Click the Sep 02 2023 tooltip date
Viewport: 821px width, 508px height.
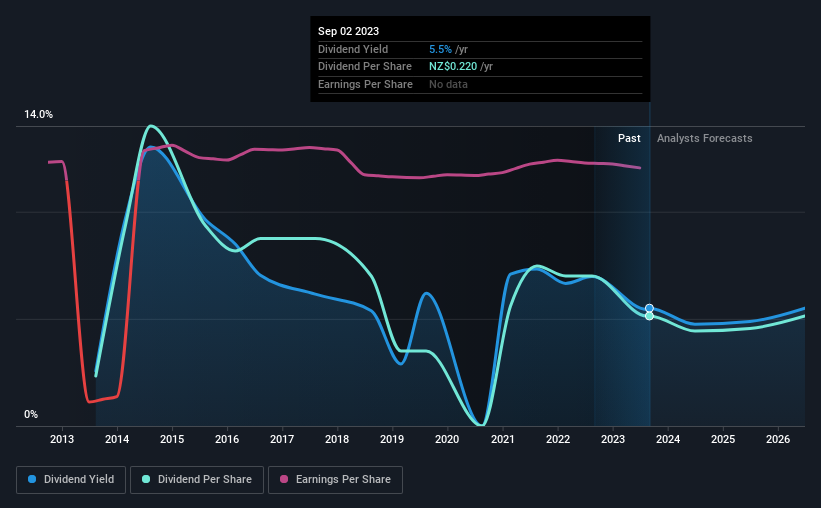348,31
